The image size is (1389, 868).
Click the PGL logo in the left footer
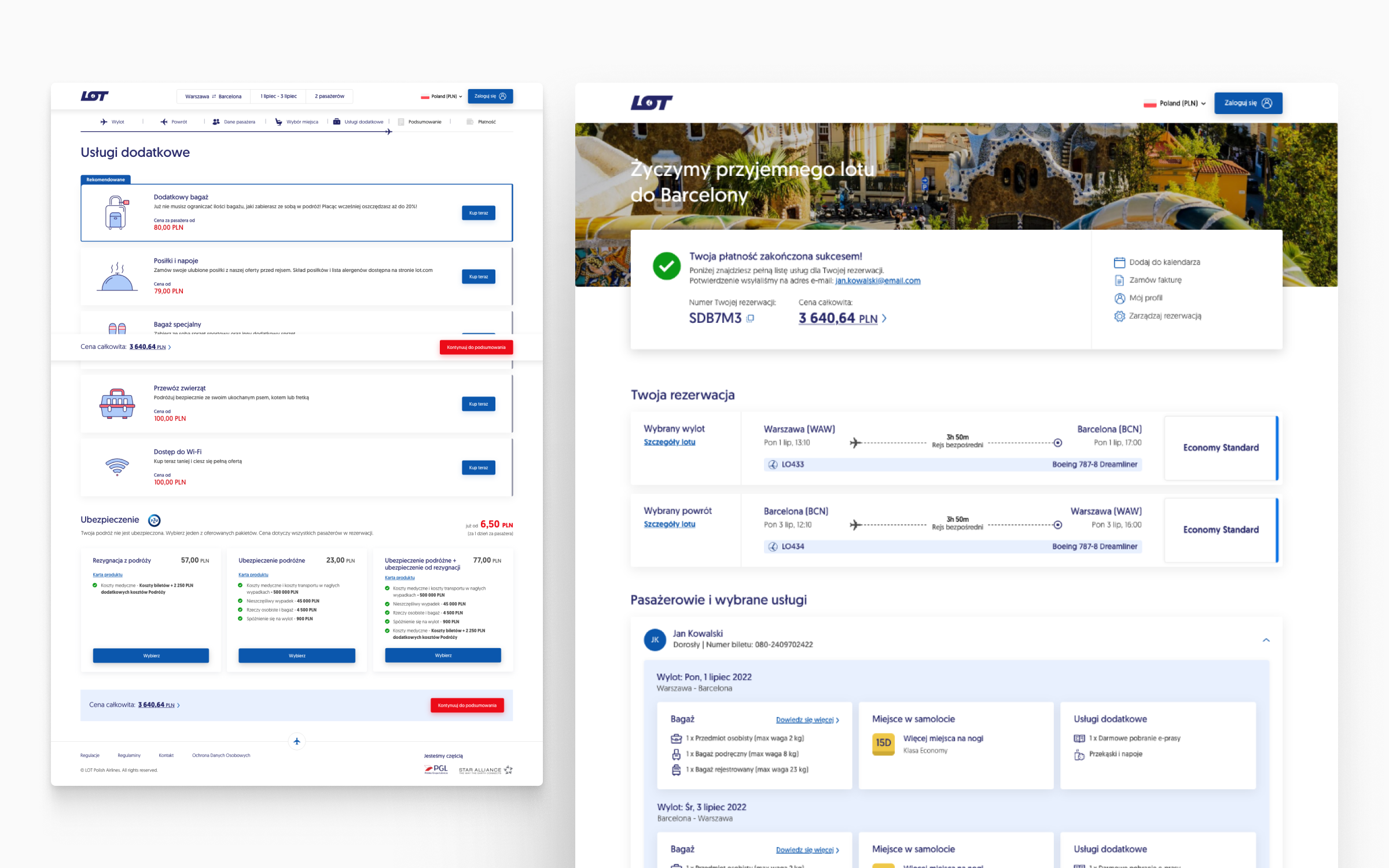tap(436, 770)
